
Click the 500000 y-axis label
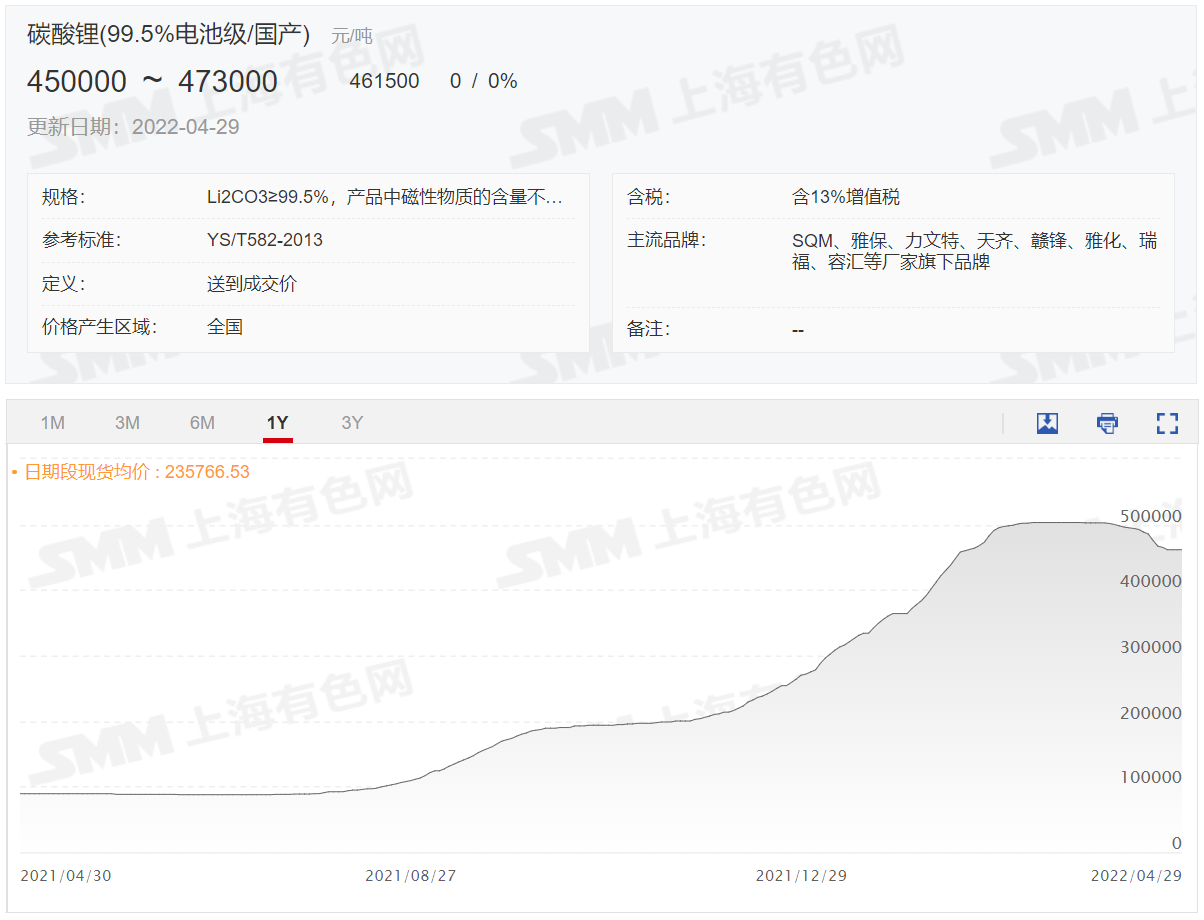click(1150, 516)
